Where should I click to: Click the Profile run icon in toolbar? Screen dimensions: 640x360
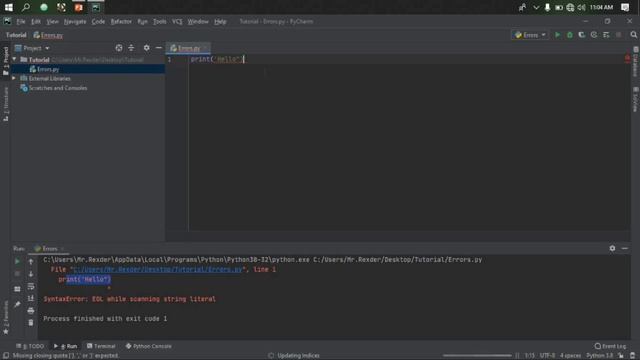point(594,35)
